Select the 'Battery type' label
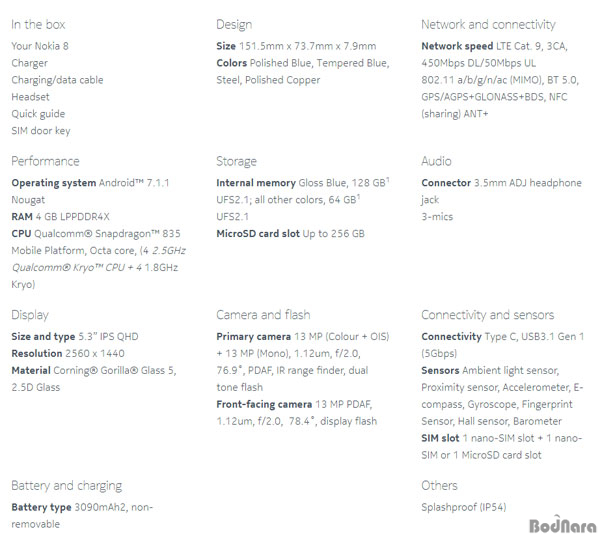This screenshot has height=536, width=600. 41,507
